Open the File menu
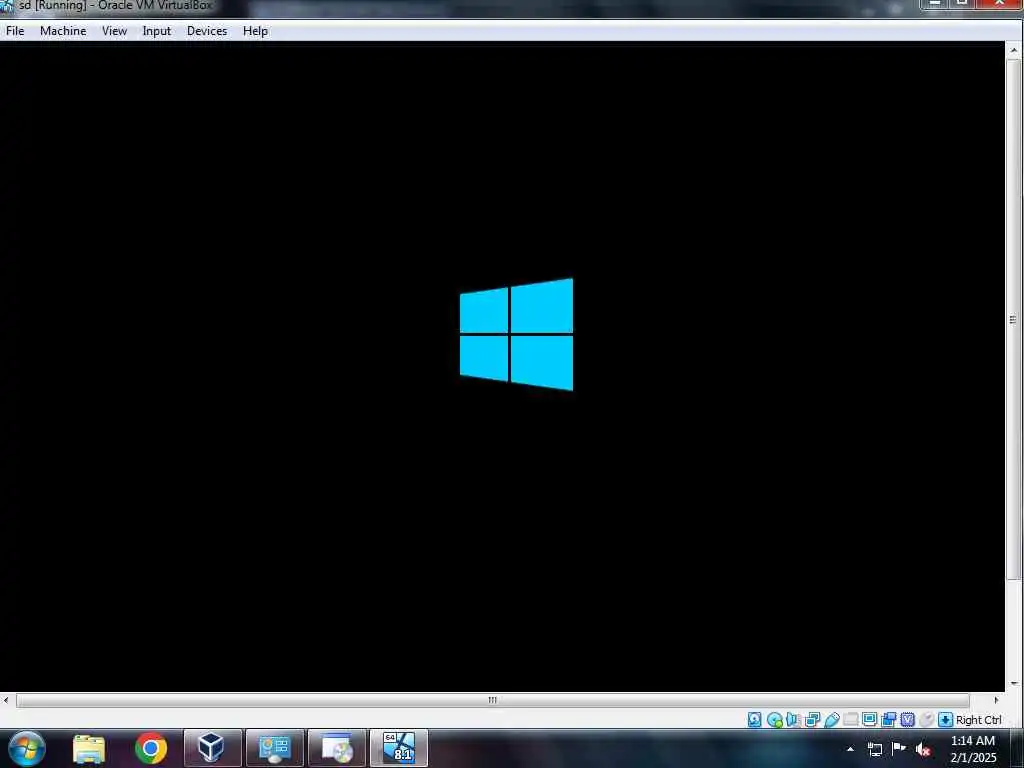1024x768 pixels. [14, 31]
